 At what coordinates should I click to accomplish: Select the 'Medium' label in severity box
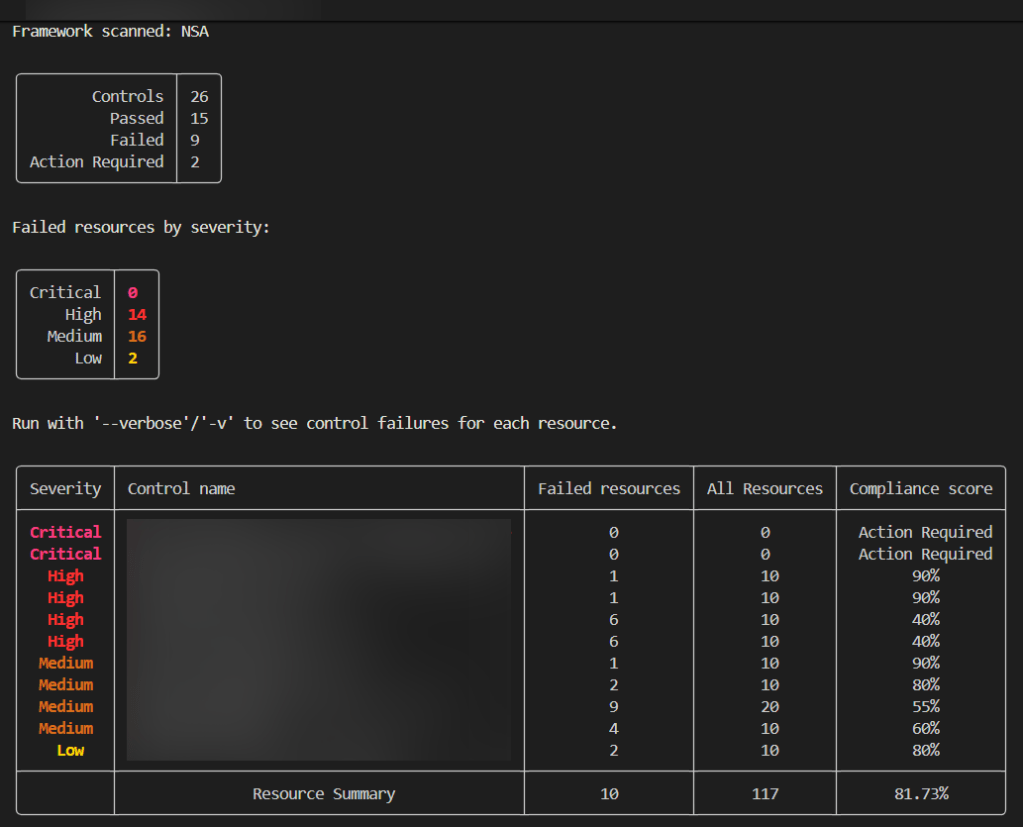pos(74,336)
